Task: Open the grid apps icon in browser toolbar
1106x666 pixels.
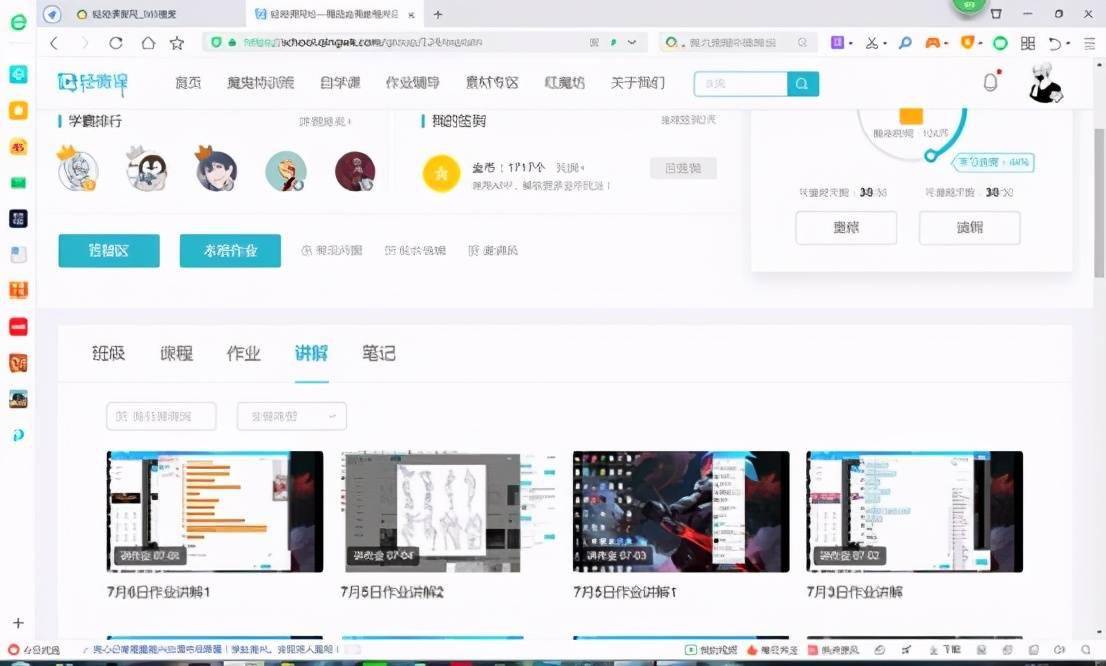Action: [1027, 43]
